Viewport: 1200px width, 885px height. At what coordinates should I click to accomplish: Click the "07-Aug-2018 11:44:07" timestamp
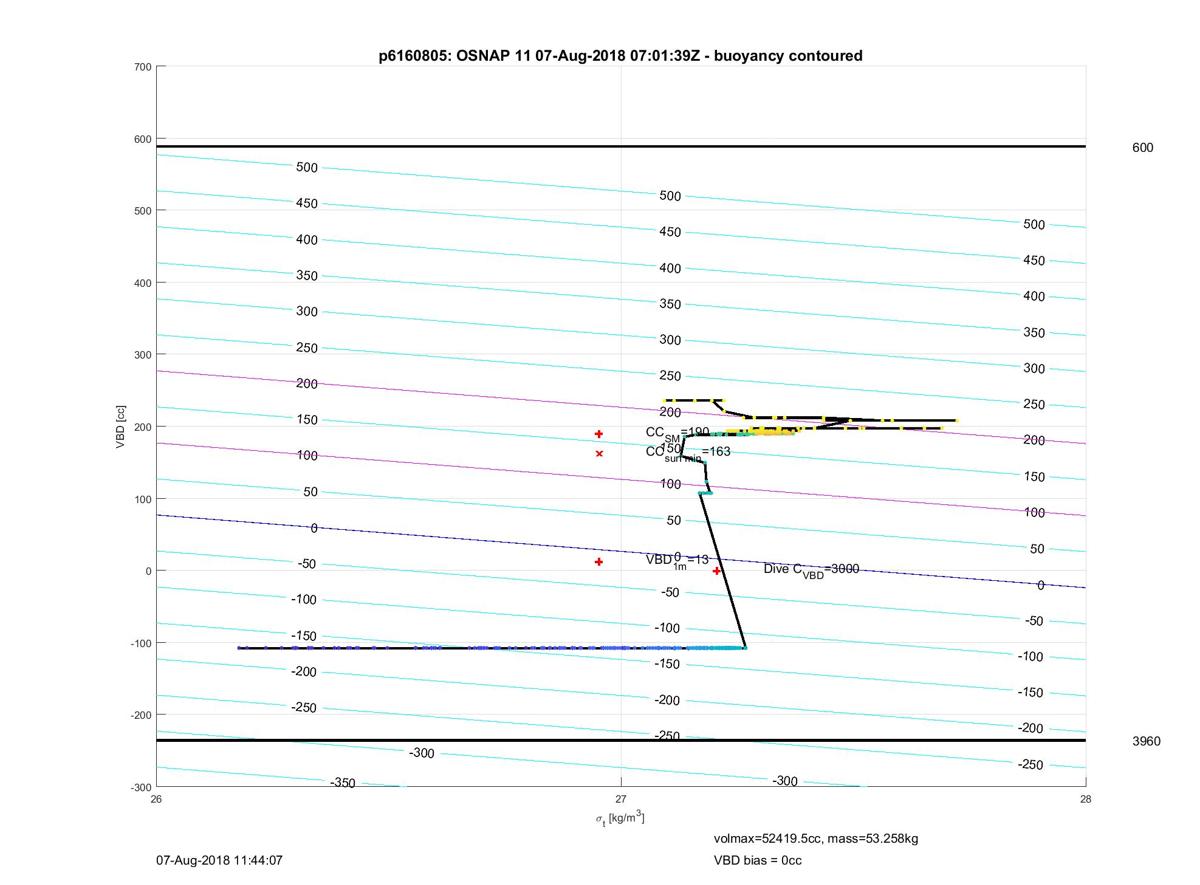[220, 860]
